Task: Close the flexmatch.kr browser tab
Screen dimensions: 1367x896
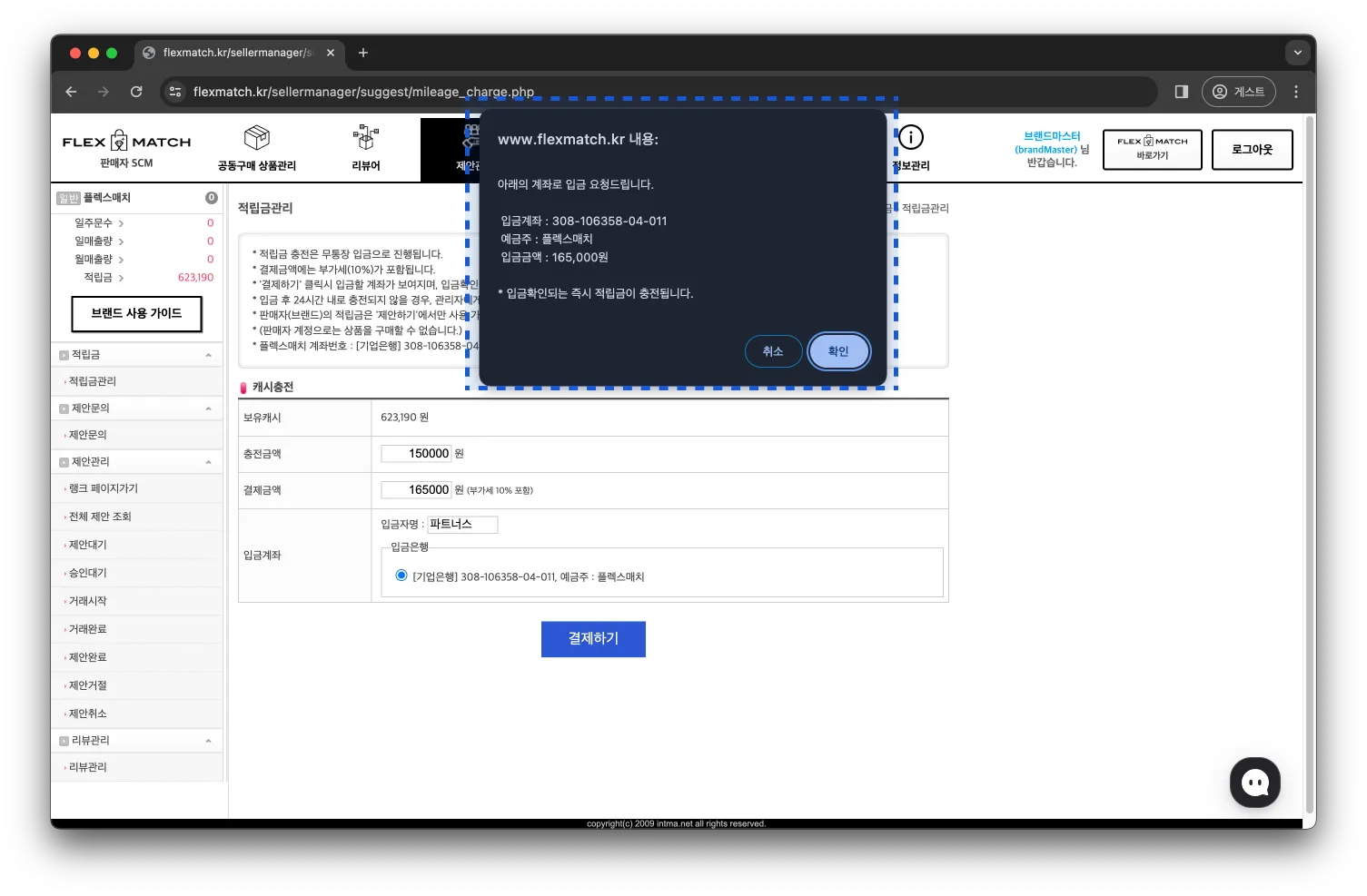Action: click(x=331, y=53)
